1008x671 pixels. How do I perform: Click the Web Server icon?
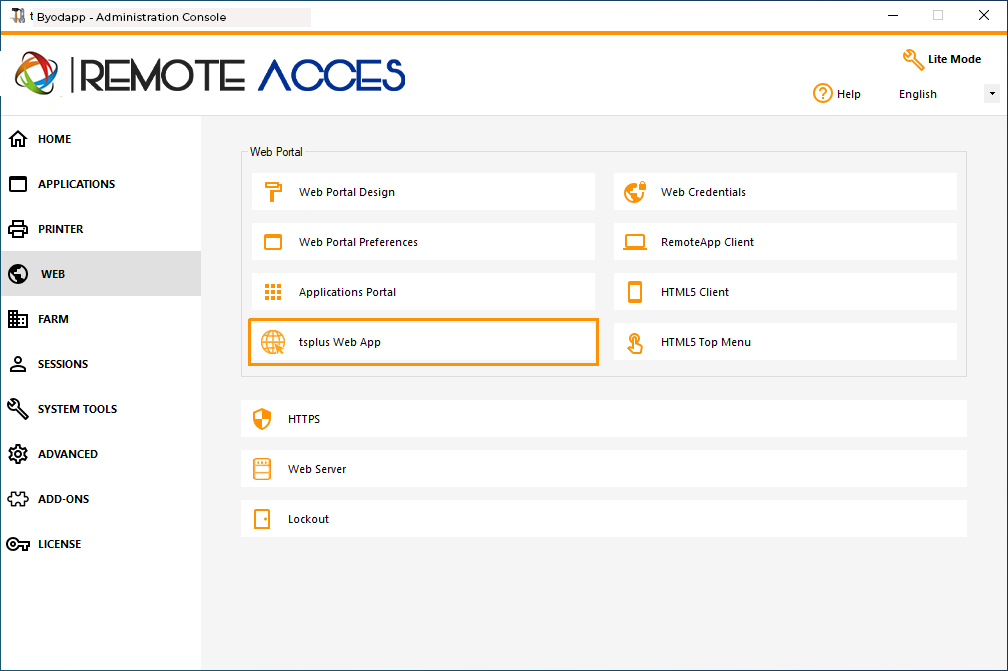click(262, 469)
